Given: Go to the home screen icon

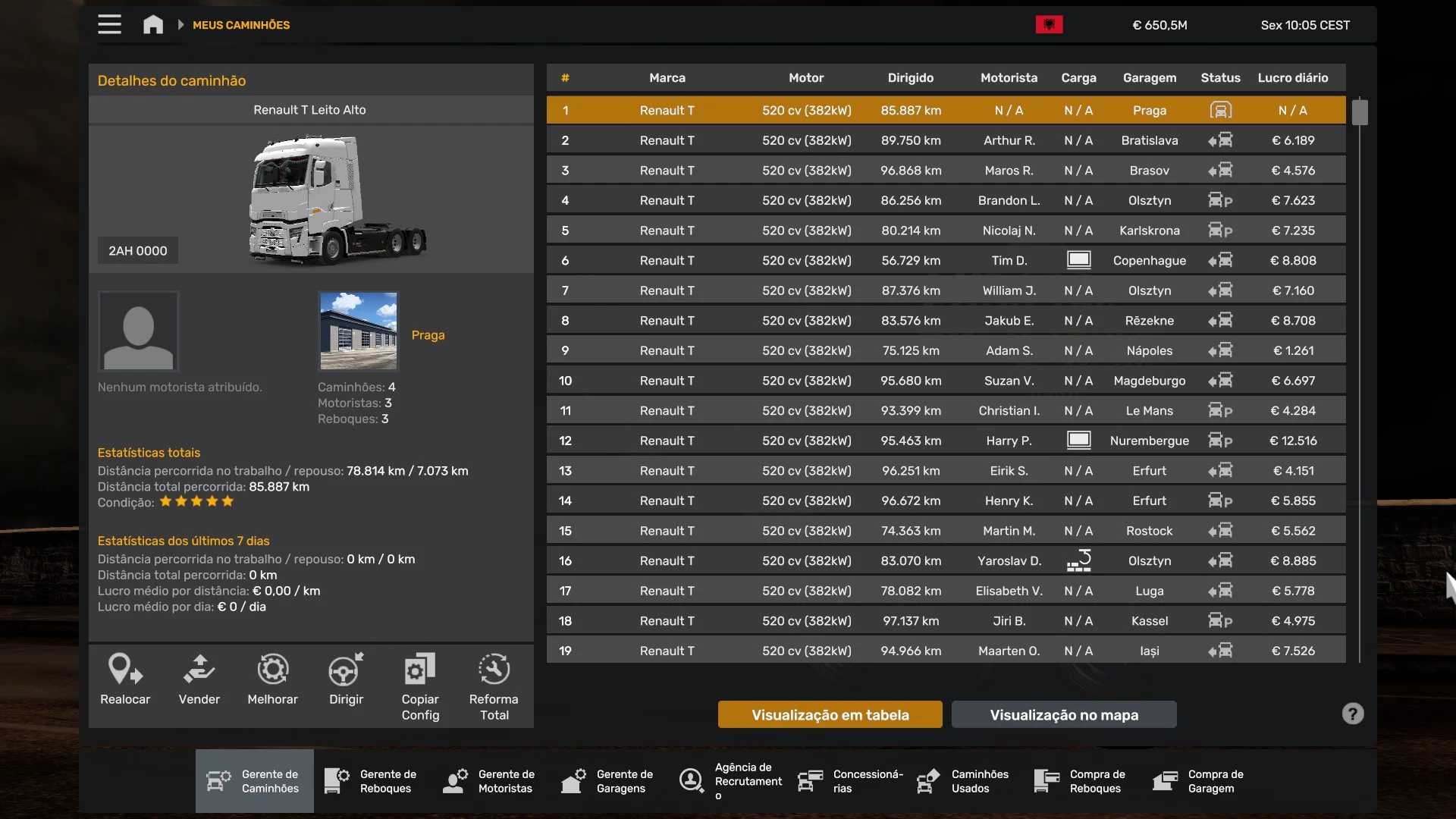Looking at the screenshot, I should pos(153,25).
